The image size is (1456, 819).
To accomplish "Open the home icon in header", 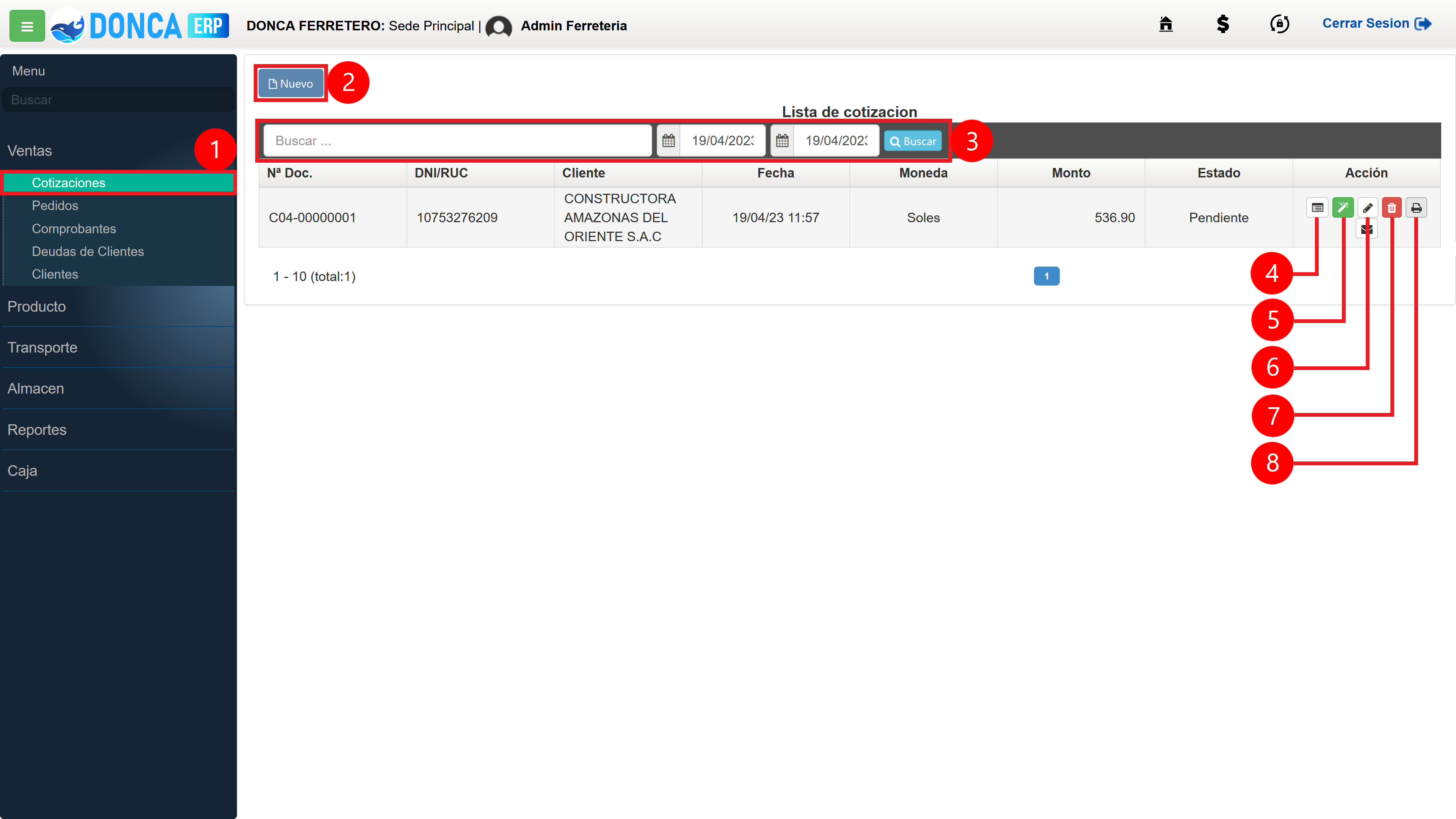I will (1166, 24).
